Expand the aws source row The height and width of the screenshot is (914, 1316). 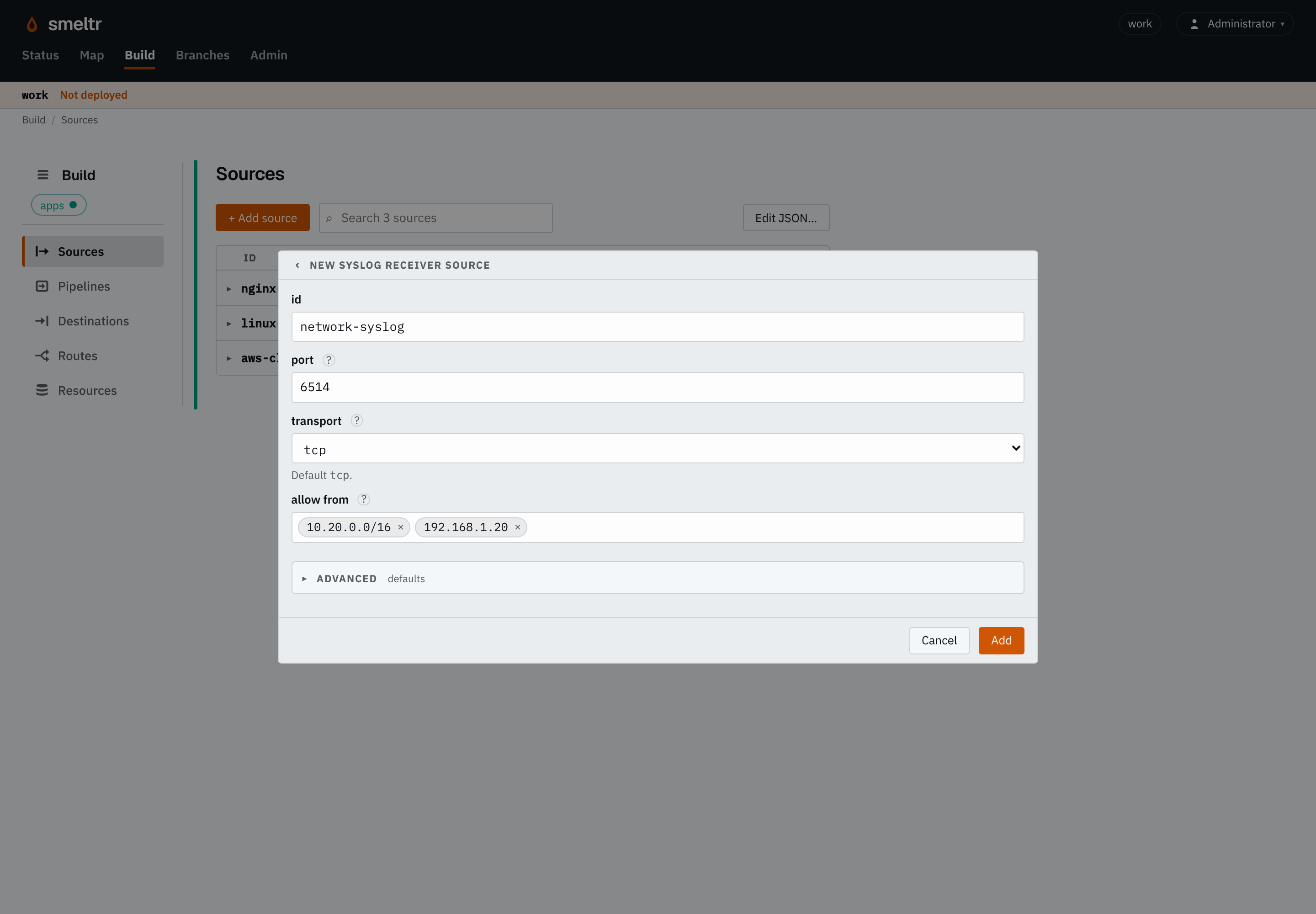[229, 358]
